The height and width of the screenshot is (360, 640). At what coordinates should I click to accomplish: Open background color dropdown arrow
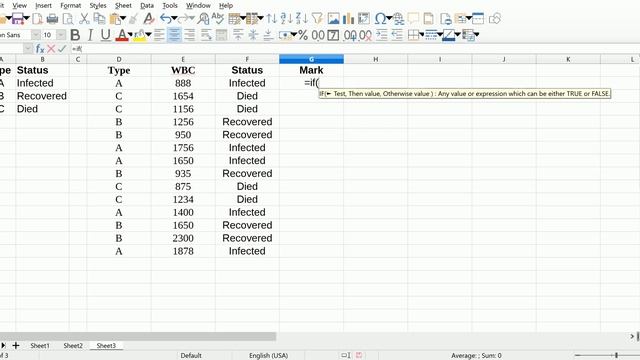[x=148, y=35]
